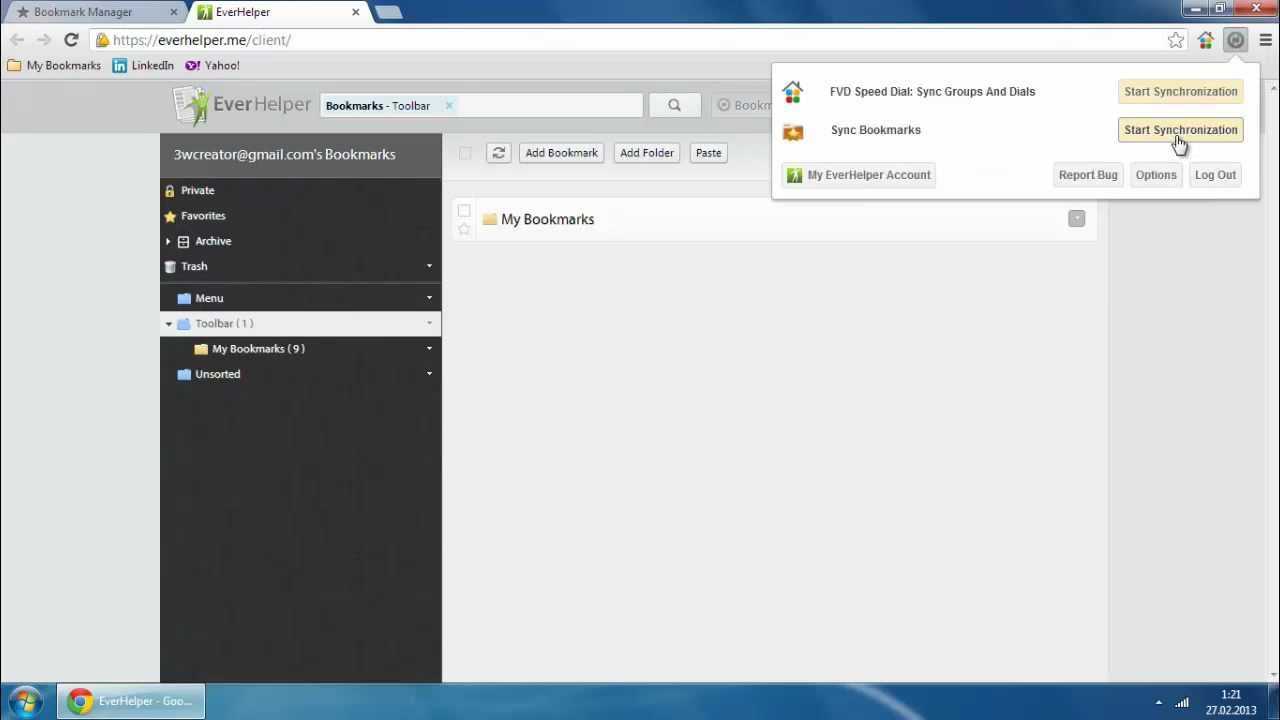Screen dimensions: 1280x720
Task: Click the Trash can icon
Action: 171,266
